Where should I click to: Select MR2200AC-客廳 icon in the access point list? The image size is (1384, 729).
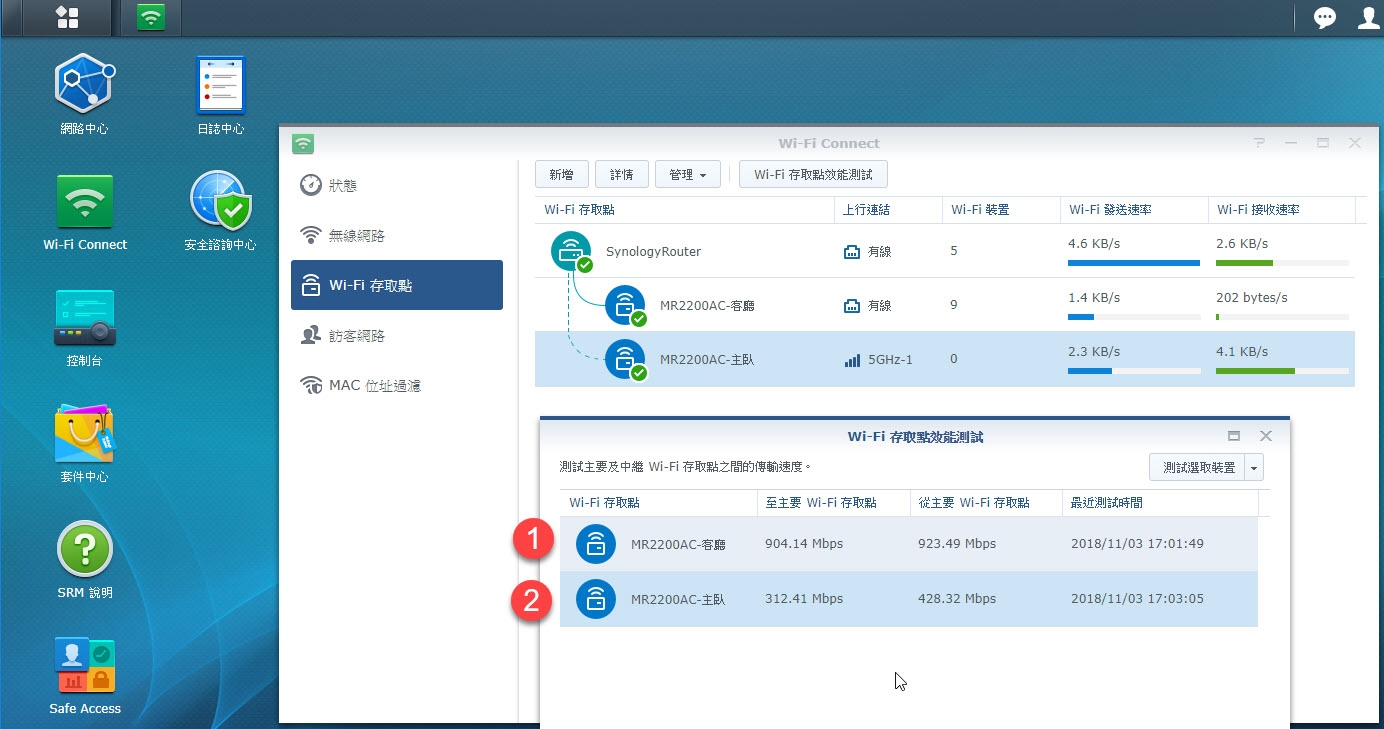click(626, 305)
